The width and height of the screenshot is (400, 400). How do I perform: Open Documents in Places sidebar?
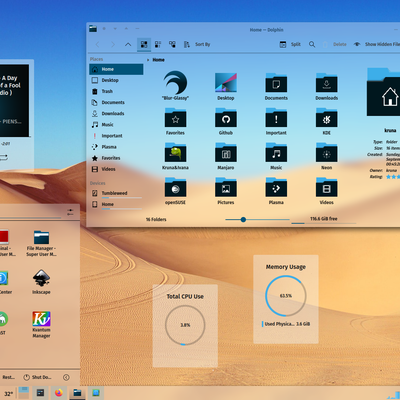[116, 102]
